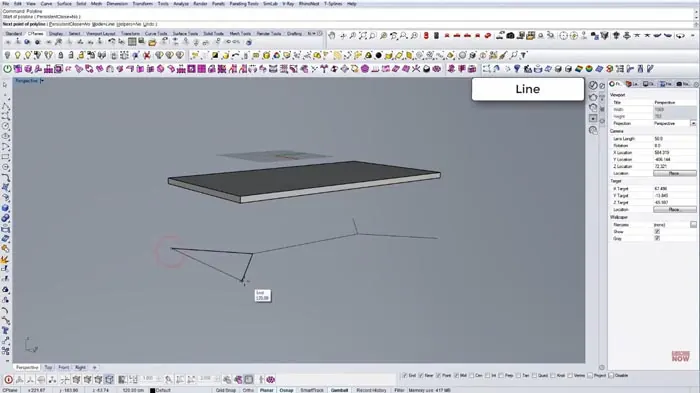Check the Disable osnap checkbox
The width and height of the screenshot is (700, 393).
(611, 376)
